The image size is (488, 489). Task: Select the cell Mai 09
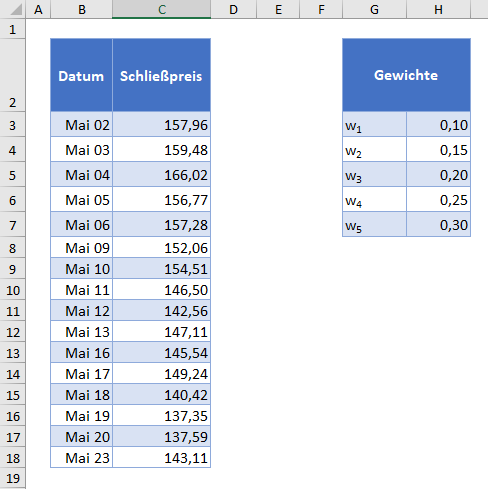pyautogui.click(x=81, y=247)
